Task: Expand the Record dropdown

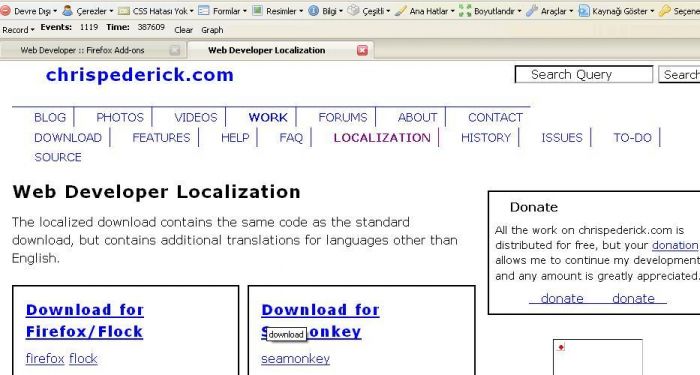Action: coord(18,30)
